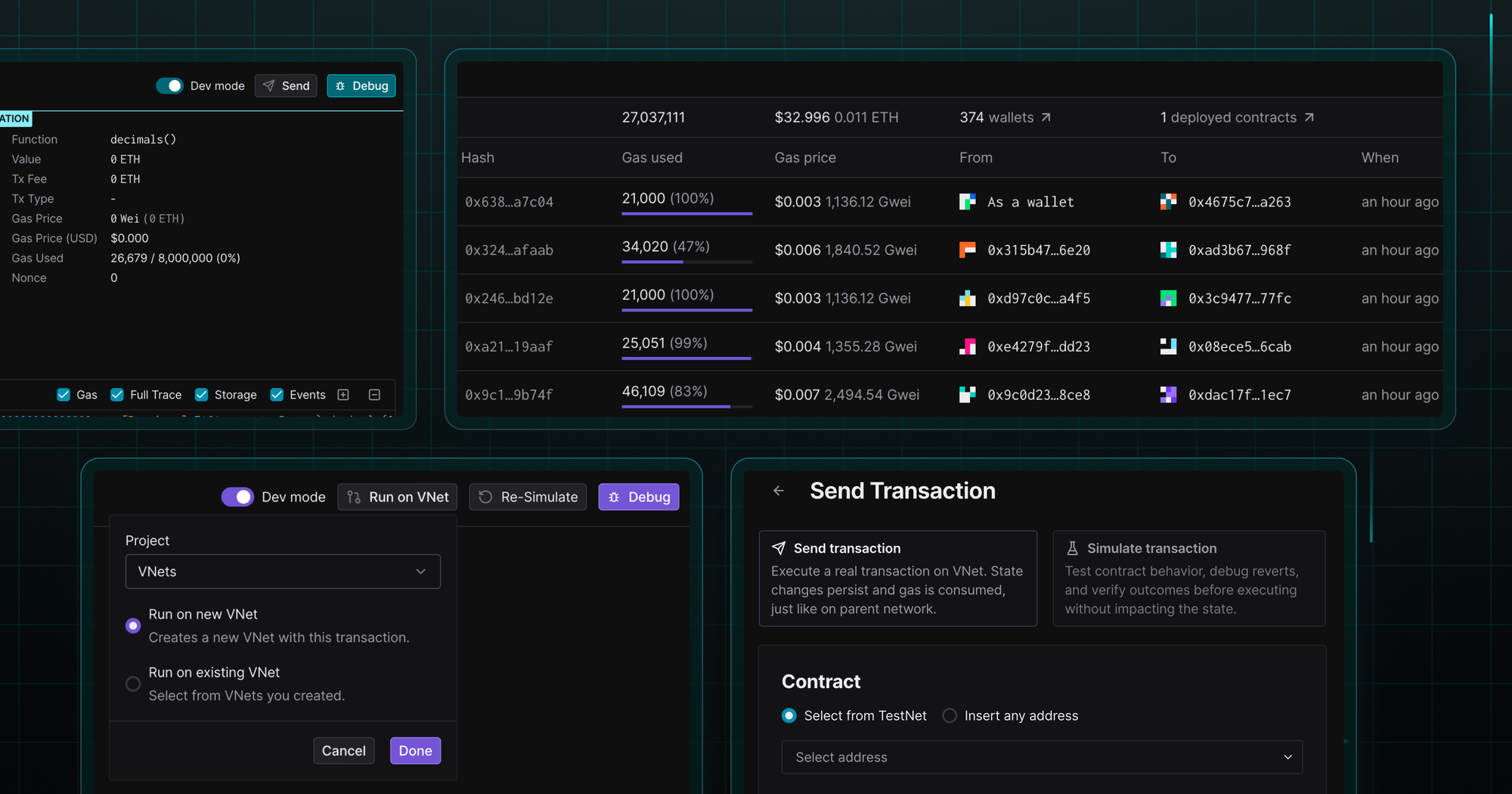Open the VNets project dropdown

tap(283, 572)
